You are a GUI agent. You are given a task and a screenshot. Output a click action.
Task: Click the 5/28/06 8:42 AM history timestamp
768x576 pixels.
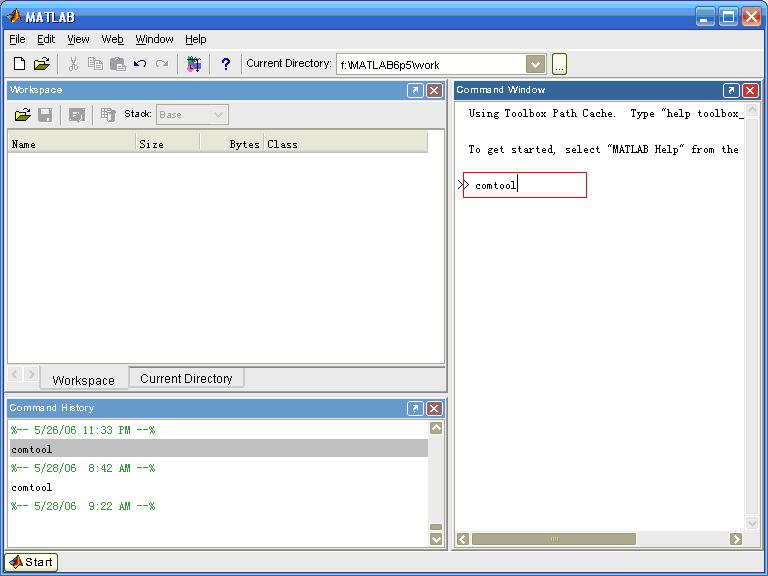[83, 468]
